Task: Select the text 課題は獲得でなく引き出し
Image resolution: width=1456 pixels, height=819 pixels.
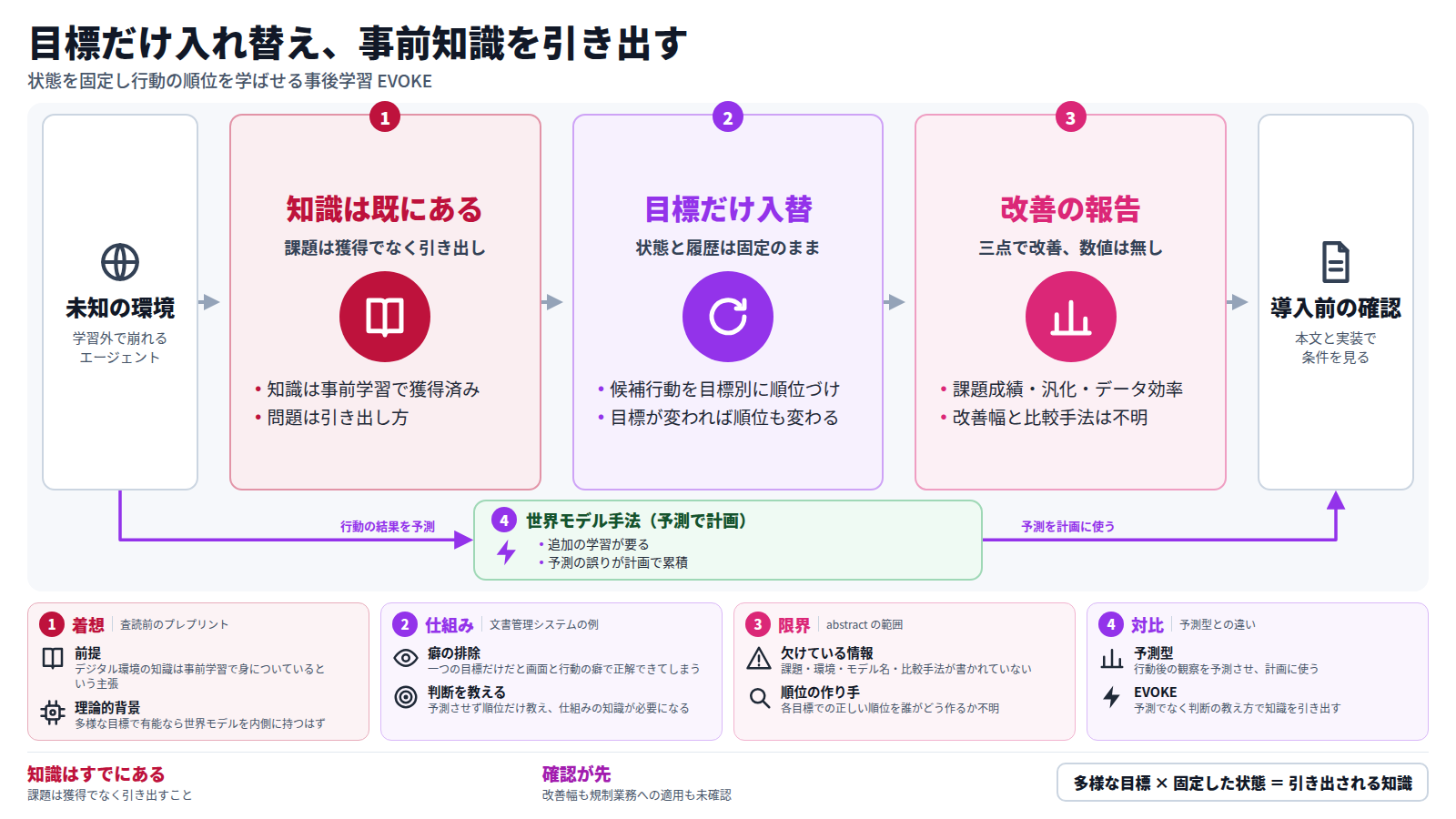Action: [x=385, y=248]
